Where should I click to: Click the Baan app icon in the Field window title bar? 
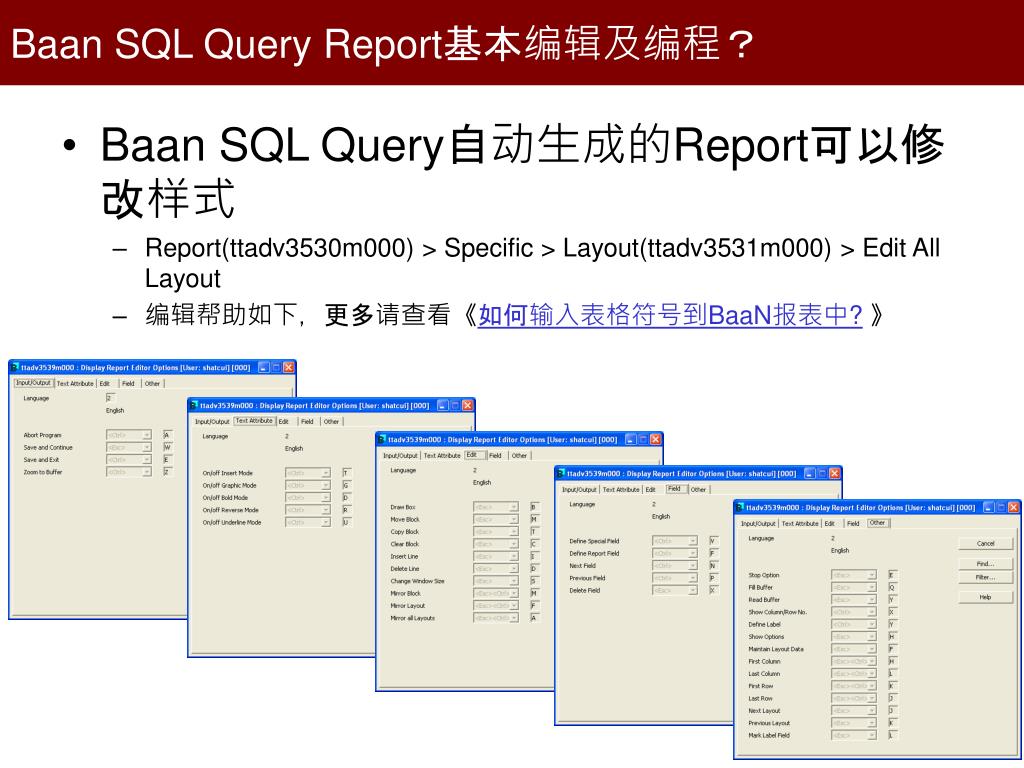click(x=561, y=473)
